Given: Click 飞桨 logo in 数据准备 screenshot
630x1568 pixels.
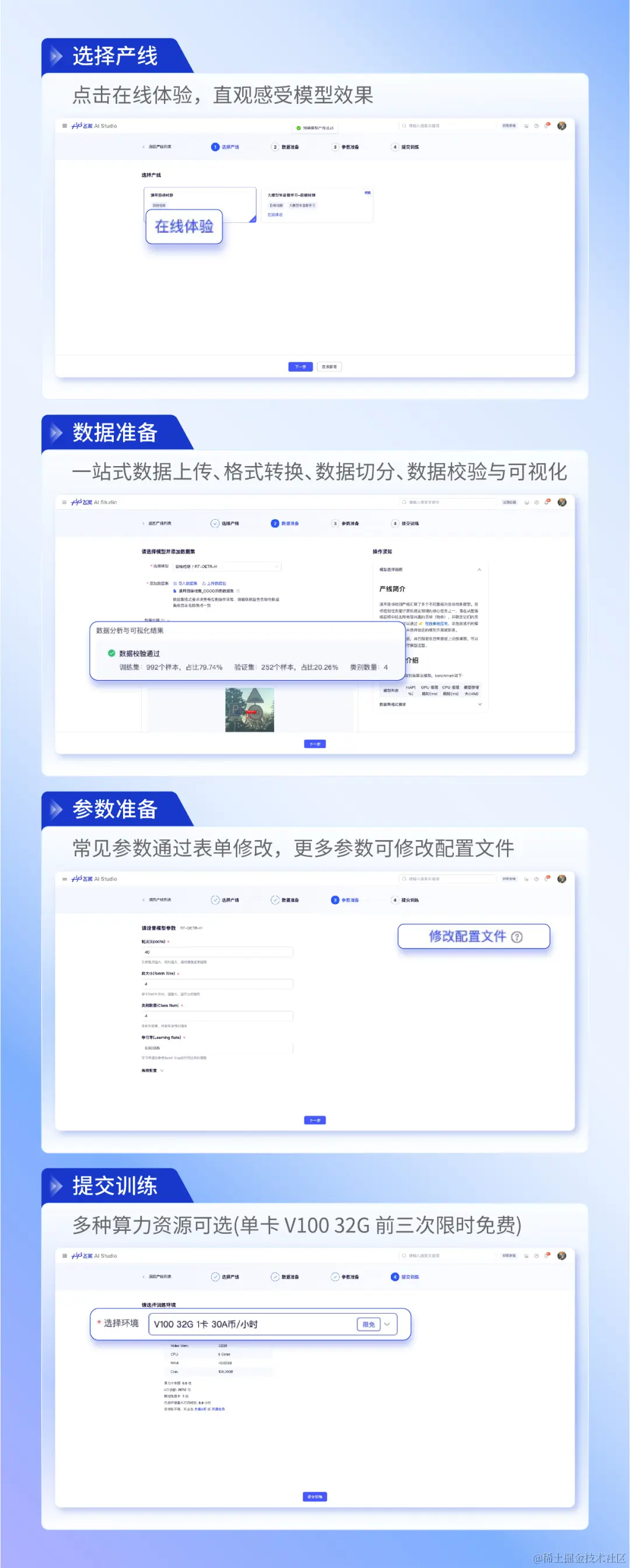Looking at the screenshot, I should click(94, 503).
